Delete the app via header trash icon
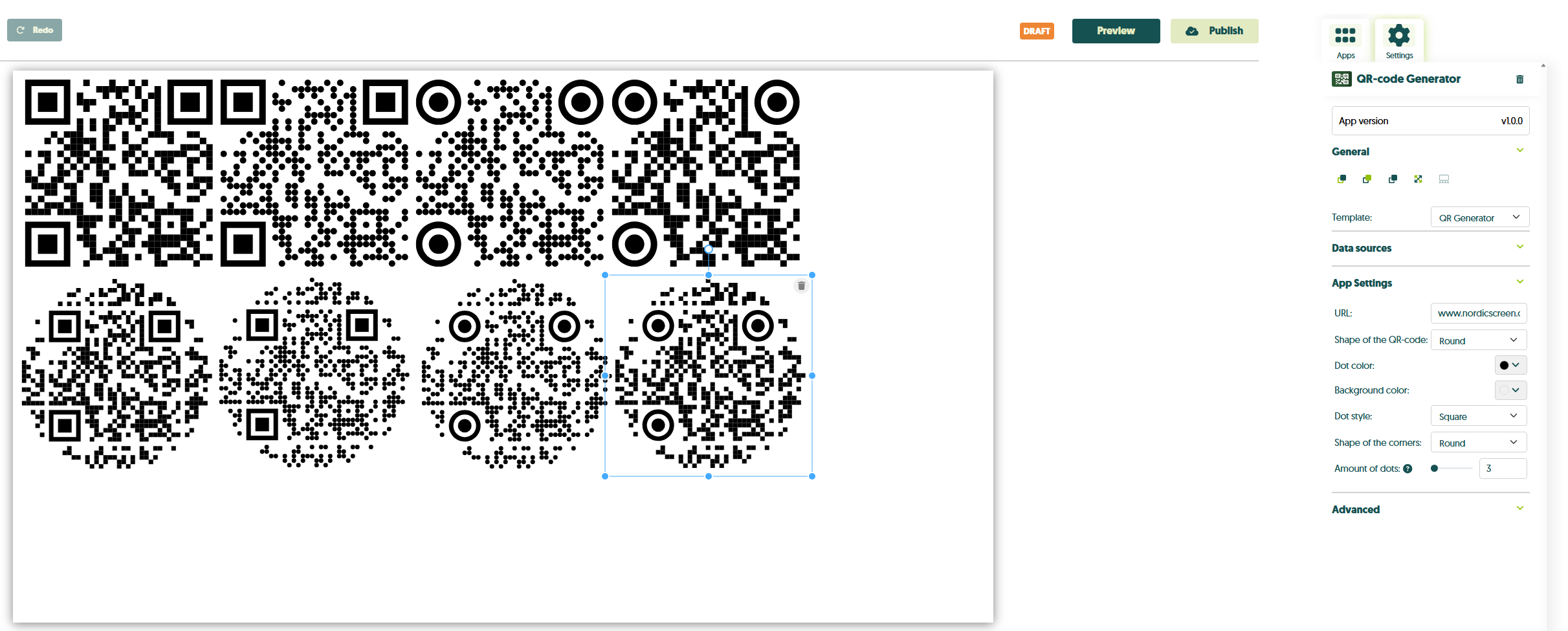Screen dimensions: 1568x631 (x=1519, y=80)
